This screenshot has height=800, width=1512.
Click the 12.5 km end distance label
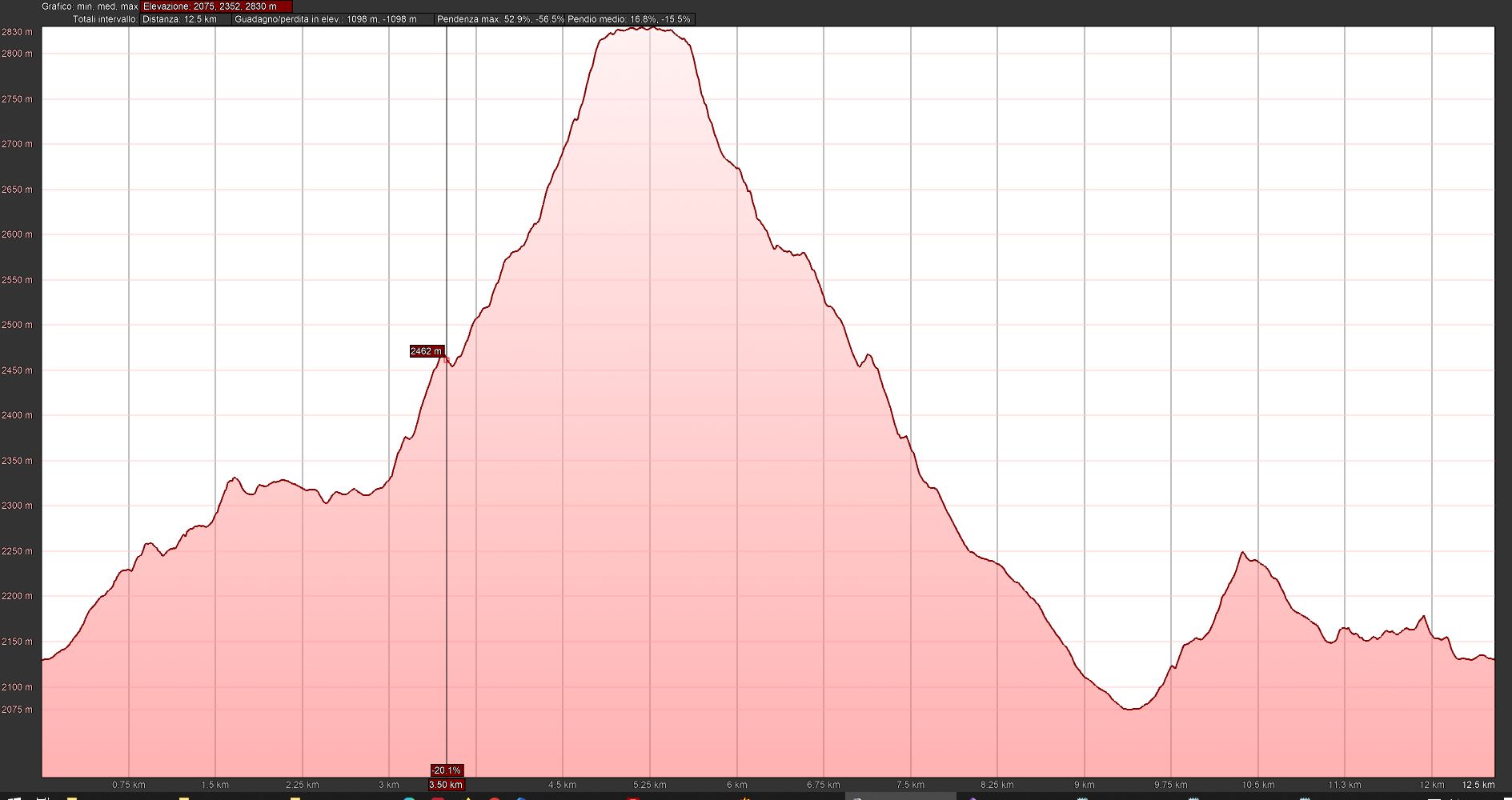[x=1477, y=785]
